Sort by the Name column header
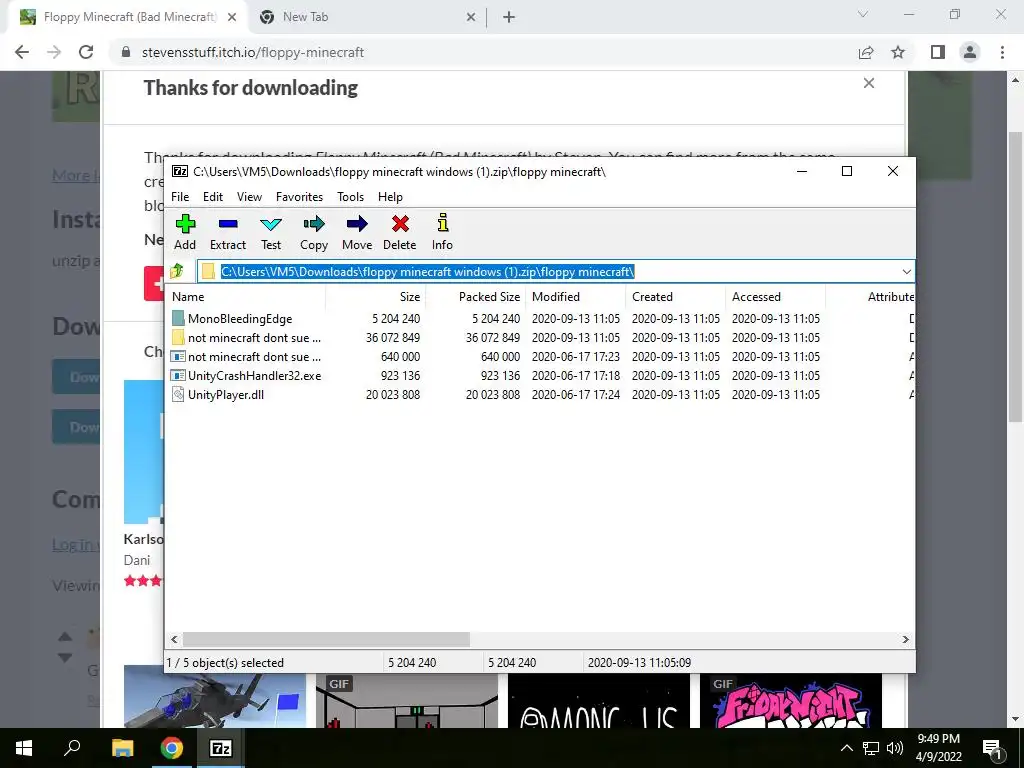Image resolution: width=1024 pixels, height=768 pixels. [246, 296]
